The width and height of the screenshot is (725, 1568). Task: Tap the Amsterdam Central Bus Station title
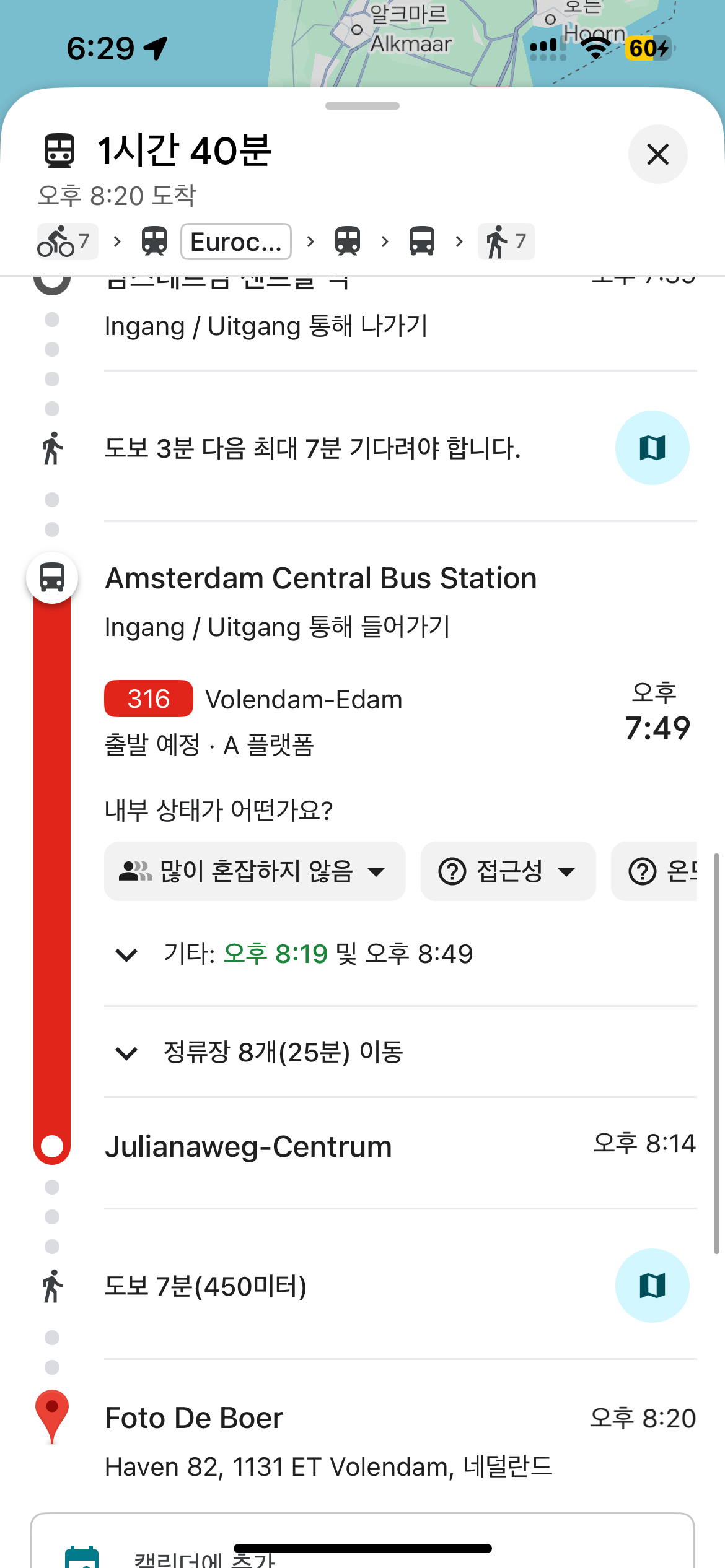(x=320, y=578)
